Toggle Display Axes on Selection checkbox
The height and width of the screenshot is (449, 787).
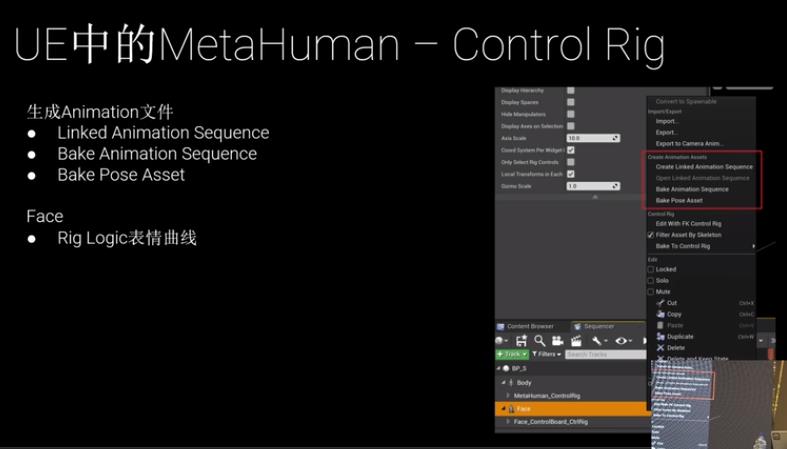pyautogui.click(x=571, y=126)
